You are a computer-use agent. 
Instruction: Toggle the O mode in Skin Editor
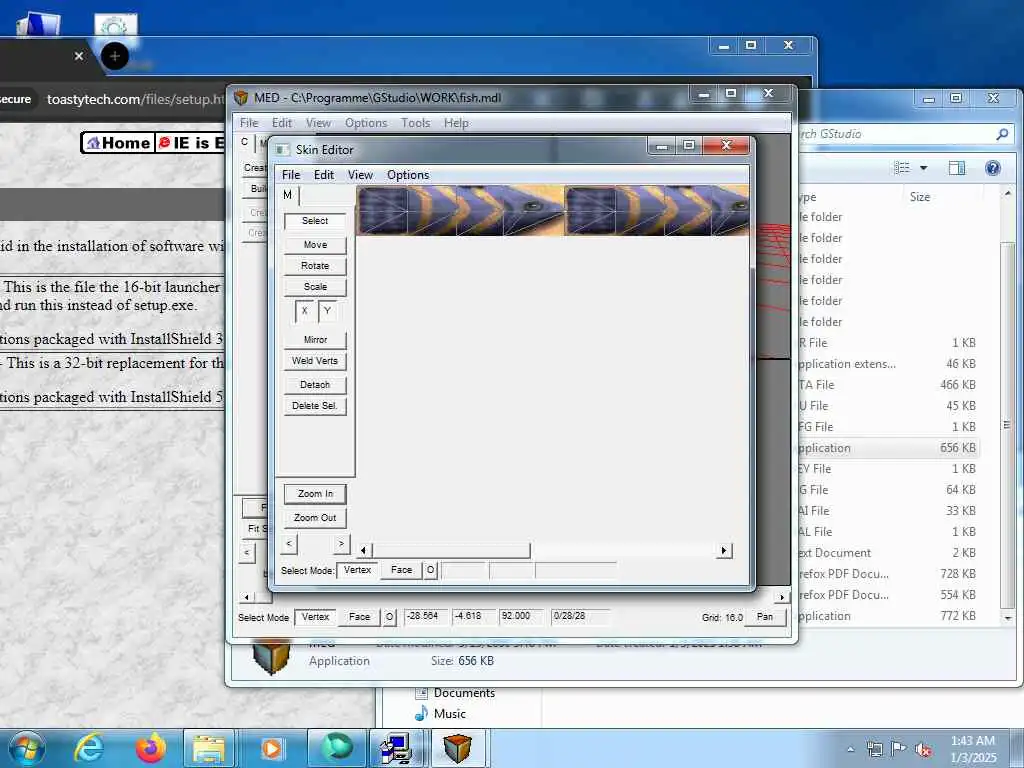(430, 570)
